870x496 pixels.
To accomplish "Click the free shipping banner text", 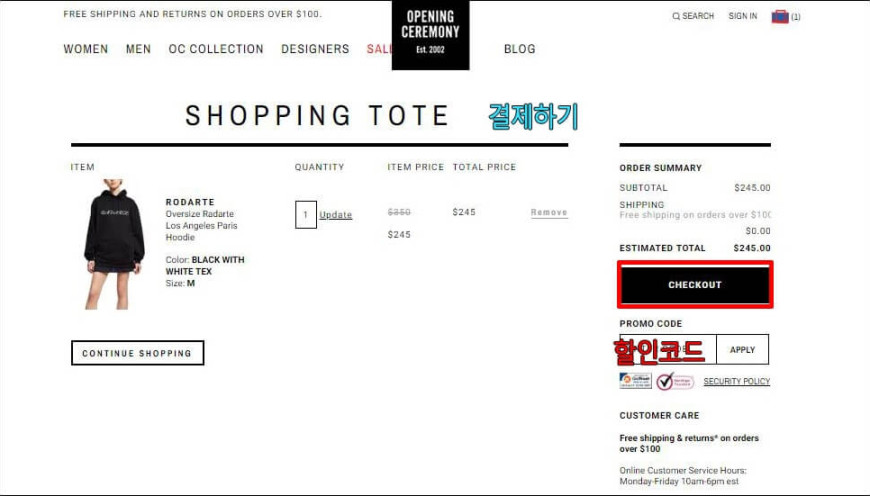I will 192,14.
